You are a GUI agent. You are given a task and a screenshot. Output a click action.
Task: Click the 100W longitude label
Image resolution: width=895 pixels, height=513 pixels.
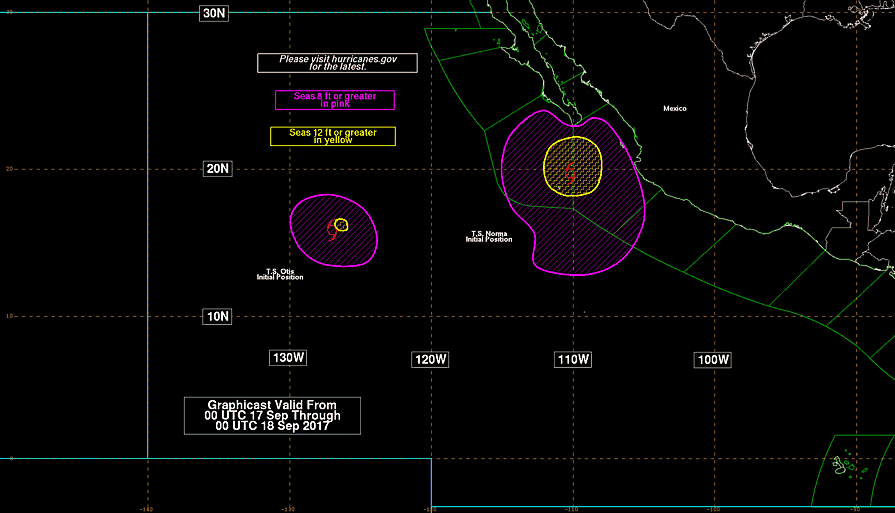pos(713,359)
